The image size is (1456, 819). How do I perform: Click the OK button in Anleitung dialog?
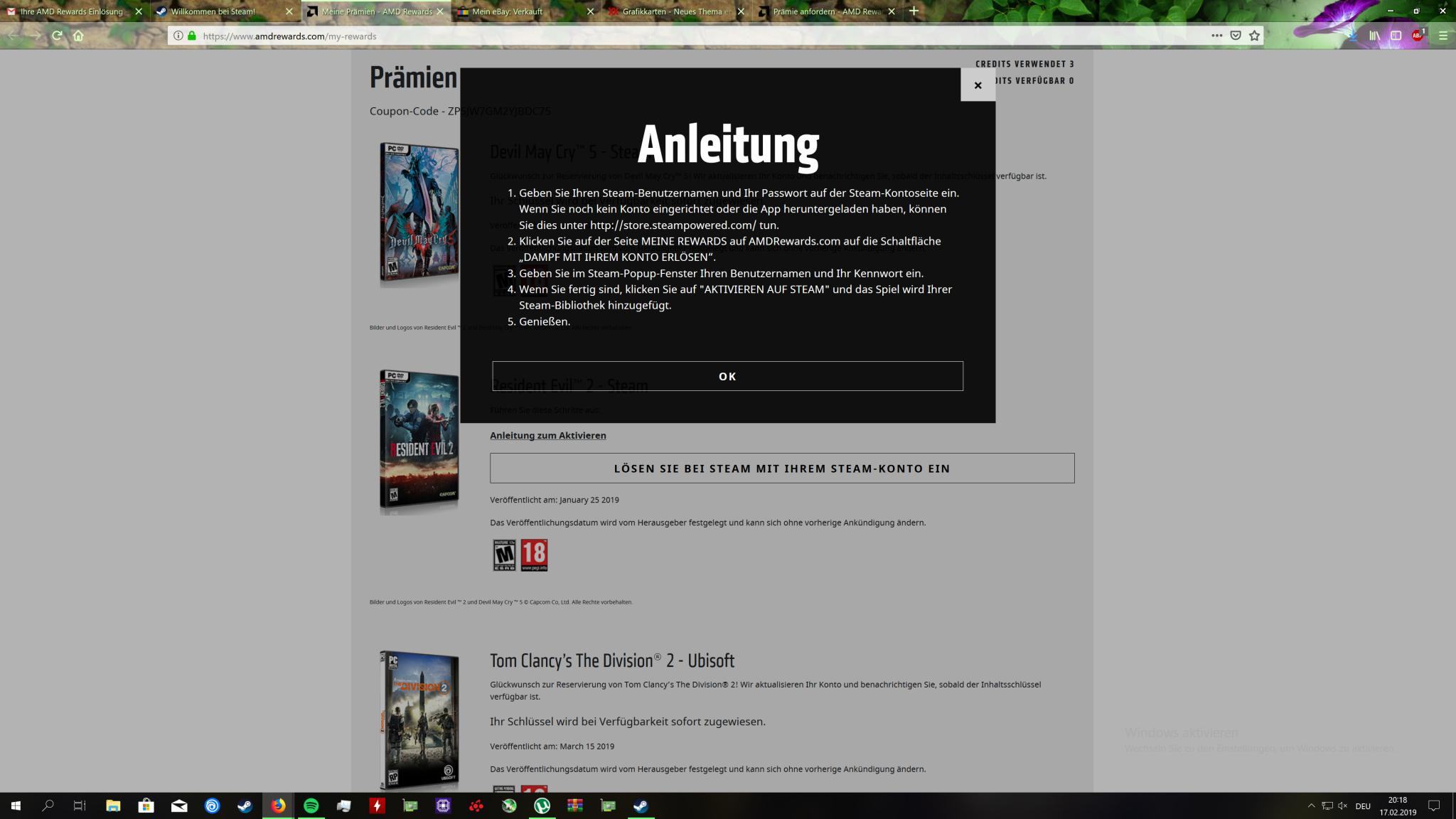point(727,376)
